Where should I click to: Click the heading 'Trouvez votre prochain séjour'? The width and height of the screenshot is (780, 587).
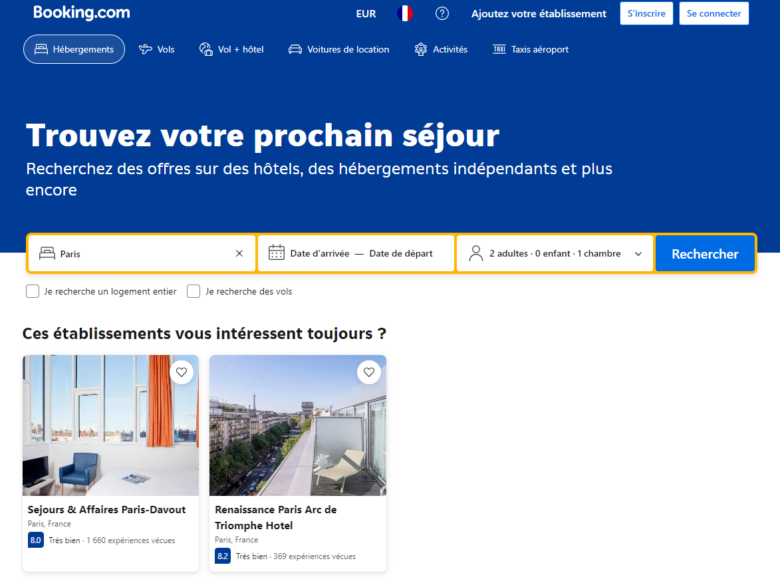tap(263, 136)
